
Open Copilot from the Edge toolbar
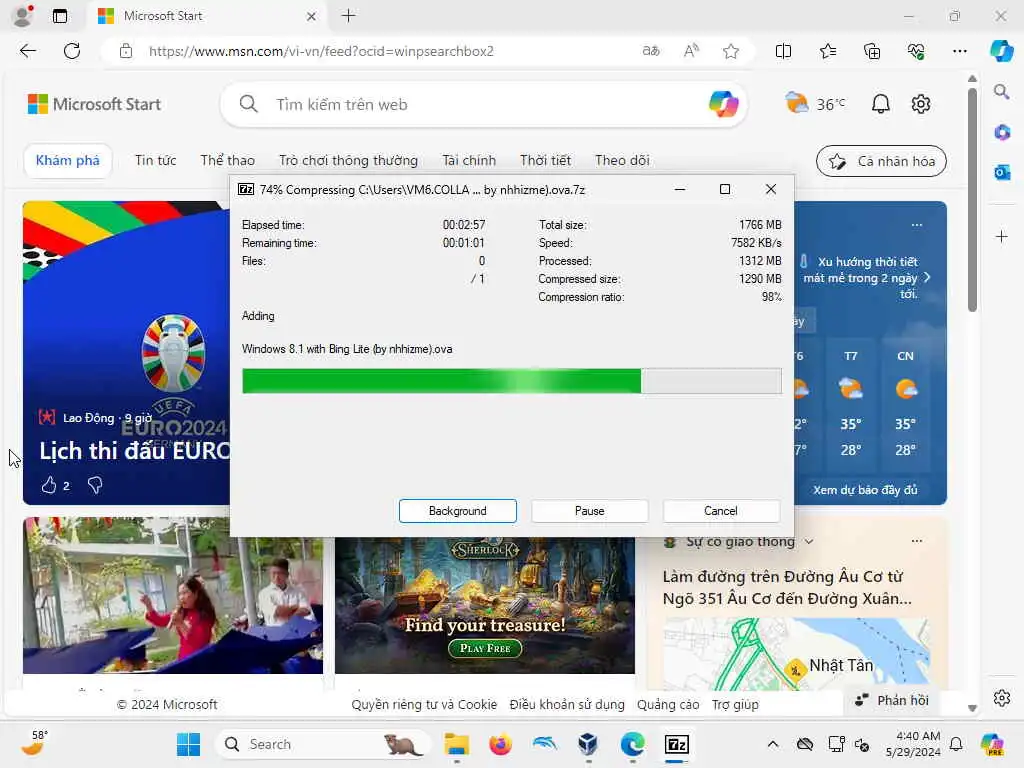pyautogui.click(x=1001, y=51)
